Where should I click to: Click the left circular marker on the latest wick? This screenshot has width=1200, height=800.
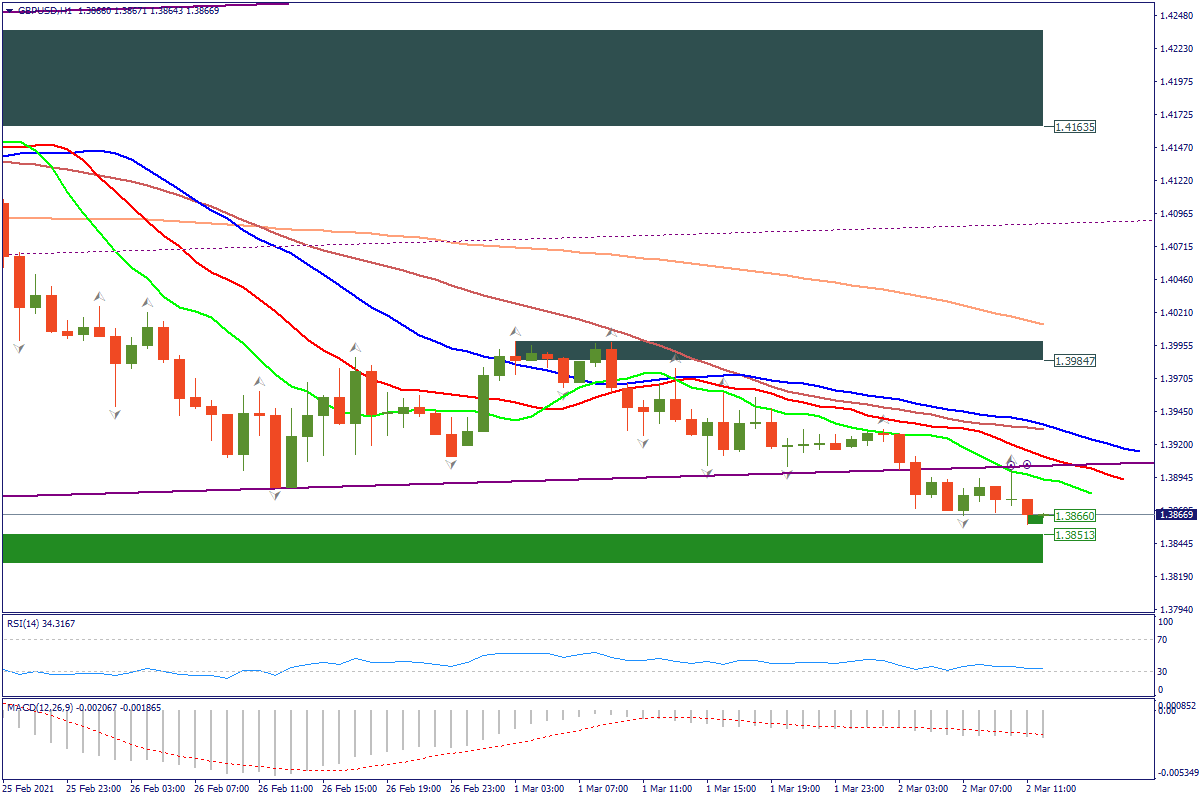coord(1011,465)
